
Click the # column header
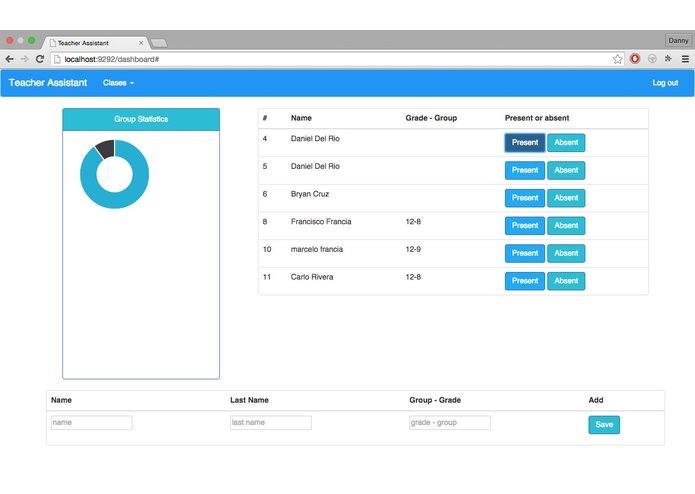[265, 118]
